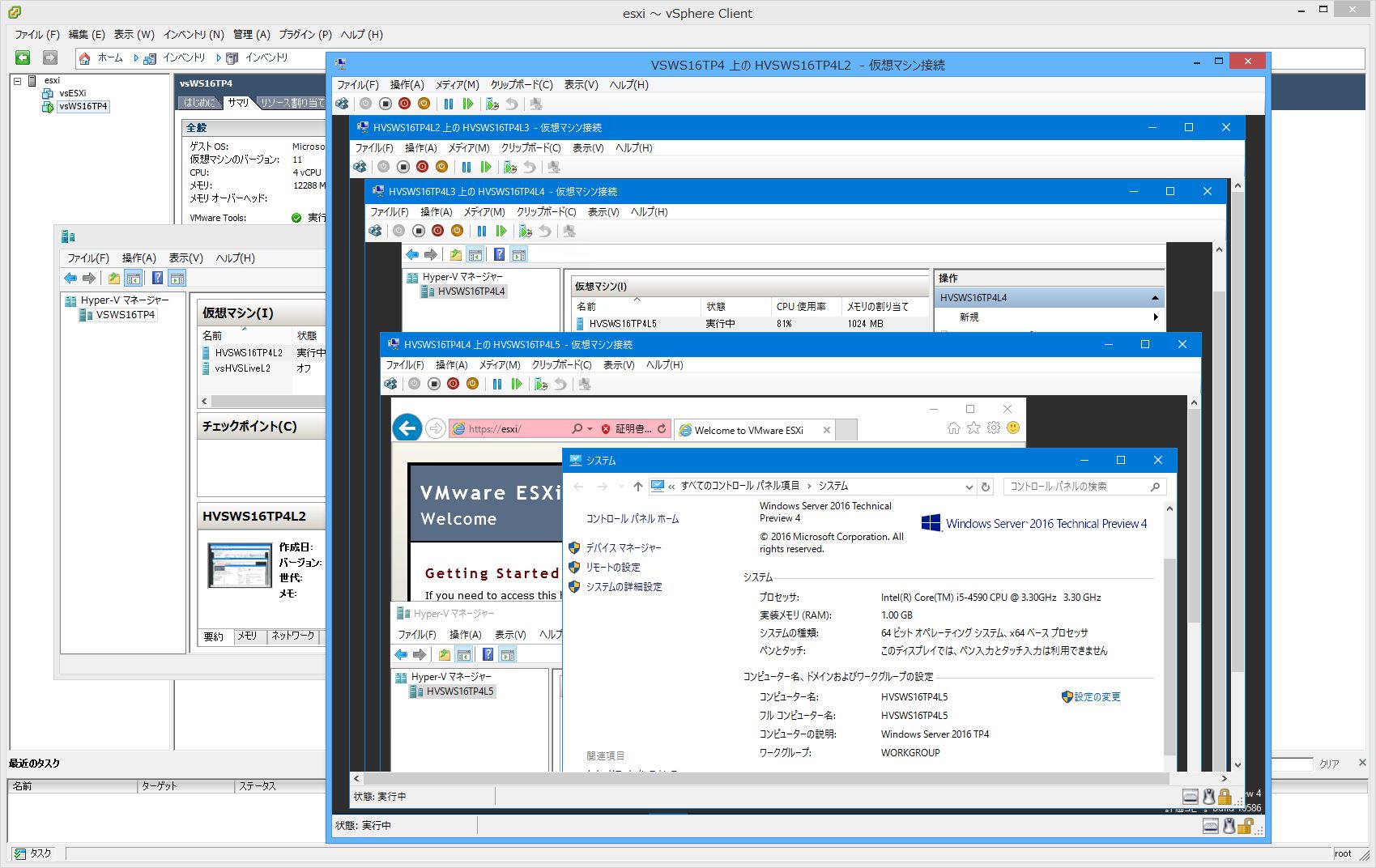Open the System window address bar dropdown
The image size is (1376, 868).
(x=969, y=487)
